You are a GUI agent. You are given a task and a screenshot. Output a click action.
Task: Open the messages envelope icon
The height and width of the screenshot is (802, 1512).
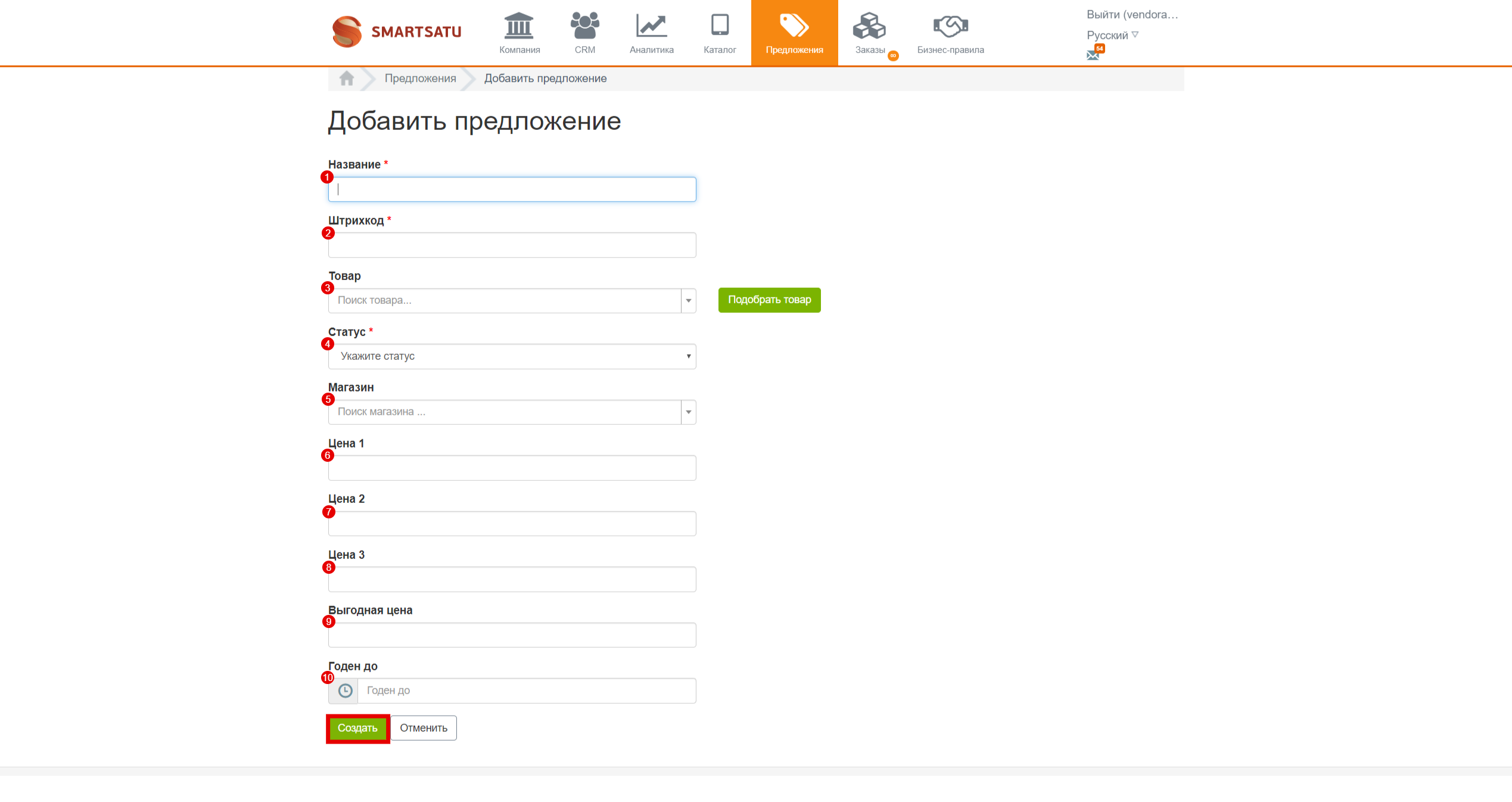[x=1093, y=55]
